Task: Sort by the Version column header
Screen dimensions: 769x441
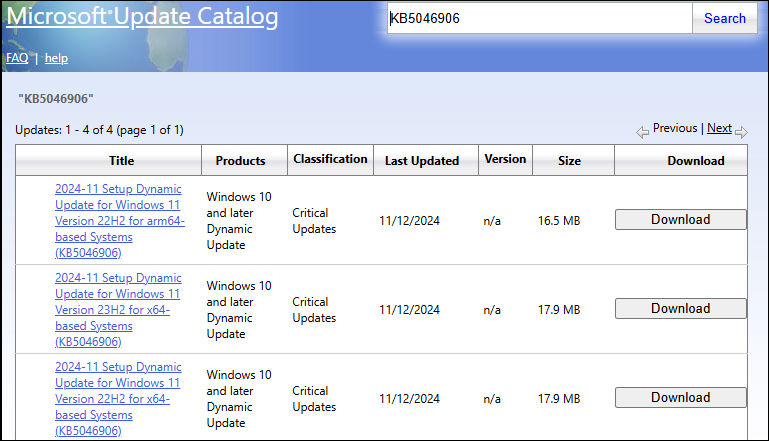Action: click(x=505, y=159)
